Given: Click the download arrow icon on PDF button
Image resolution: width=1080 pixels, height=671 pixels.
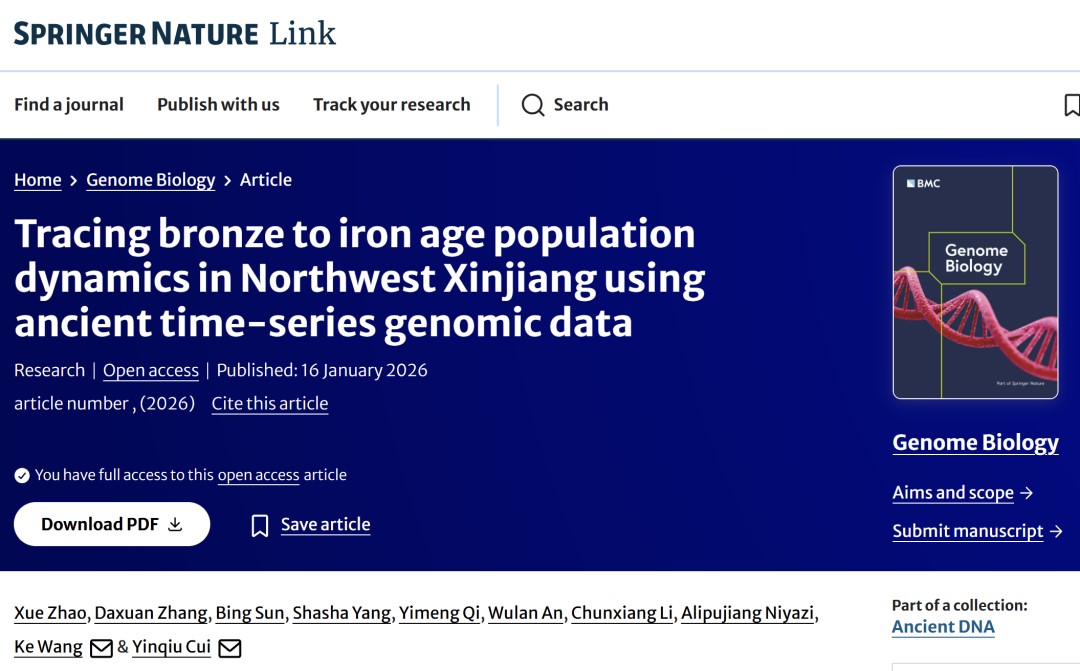Looking at the screenshot, I should [x=175, y=524].
